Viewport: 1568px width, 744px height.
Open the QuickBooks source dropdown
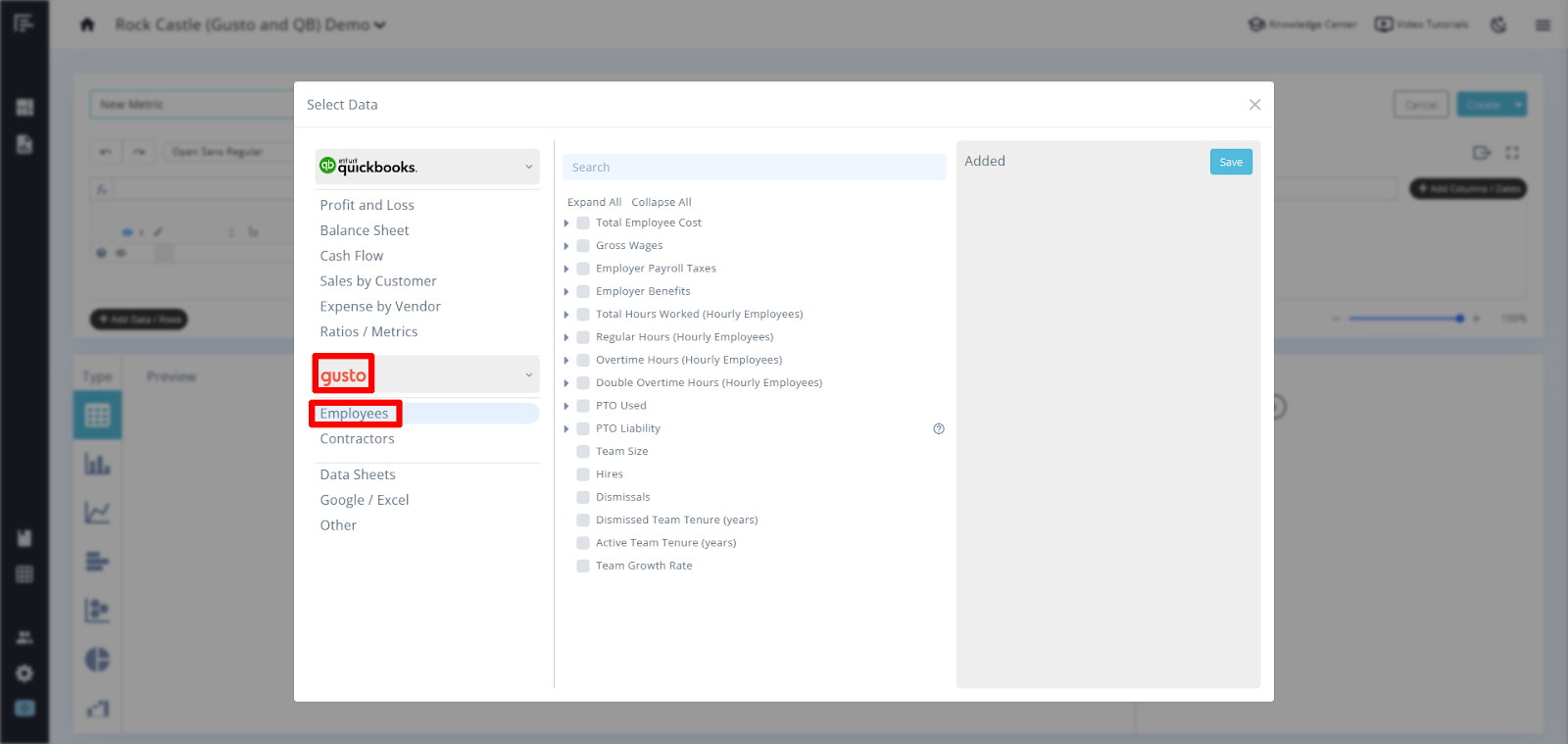pyautogui.click(x=426, y=167)
